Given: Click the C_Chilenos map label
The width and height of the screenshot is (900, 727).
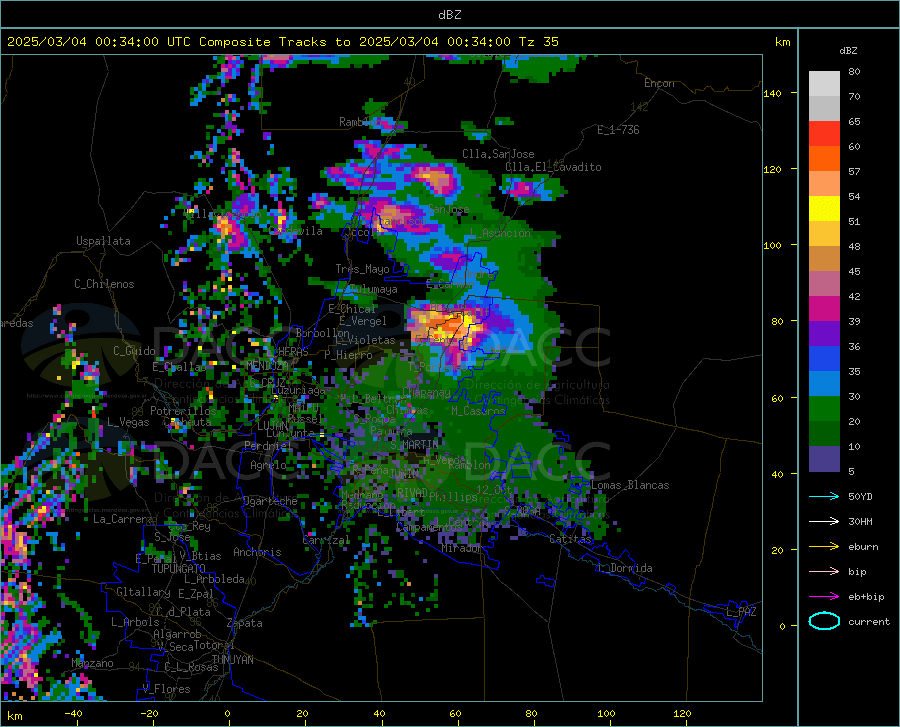Looking at the screenshot, I should [x=104, y=284].
